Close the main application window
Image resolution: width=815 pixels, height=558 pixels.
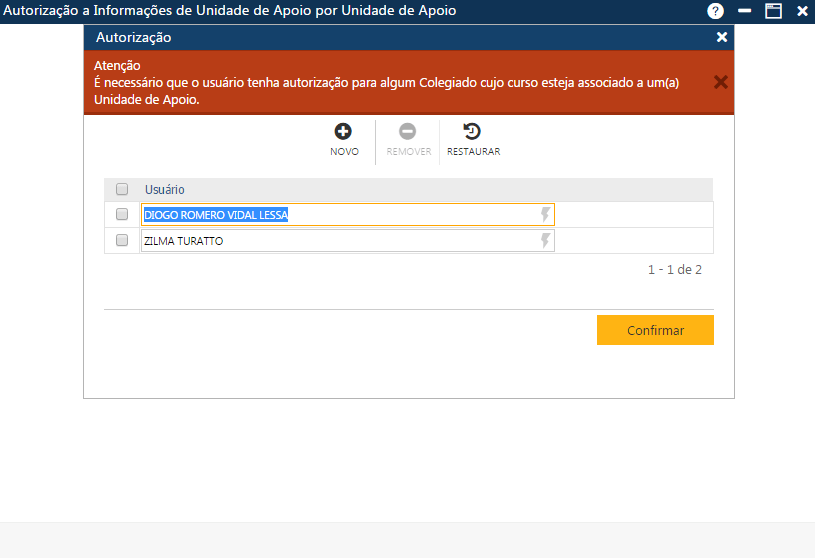pyautogui.click(x=802, y=11)
